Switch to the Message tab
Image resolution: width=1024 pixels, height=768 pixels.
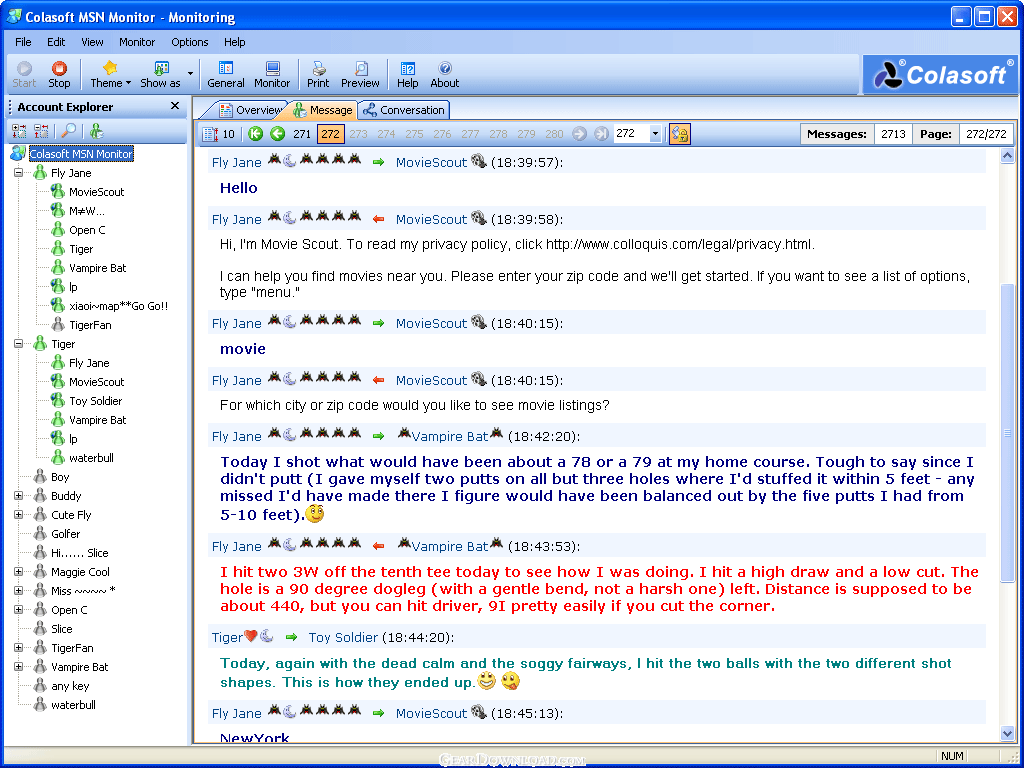(x=323, y=110)
